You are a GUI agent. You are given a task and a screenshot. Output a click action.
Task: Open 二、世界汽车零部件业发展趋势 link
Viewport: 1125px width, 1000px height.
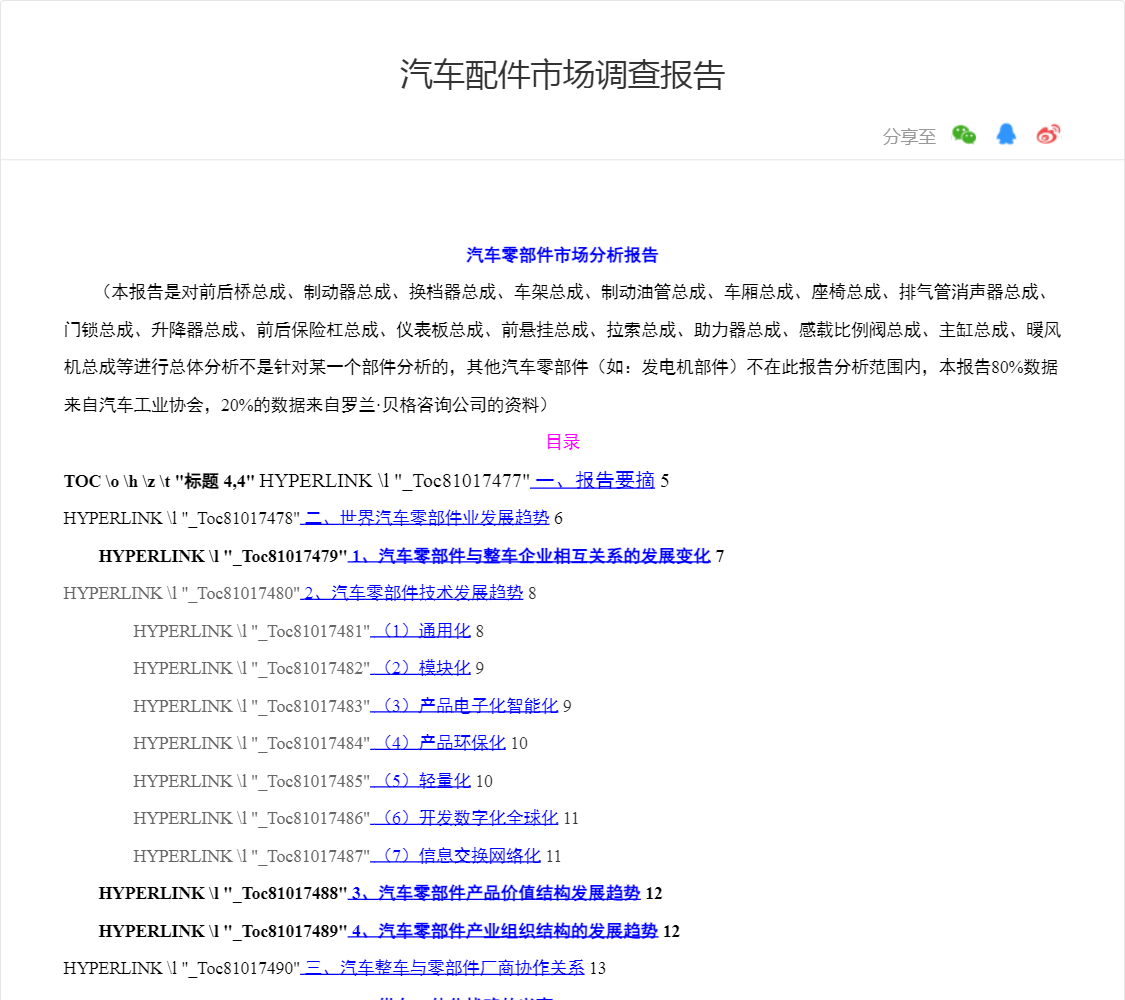425,518
